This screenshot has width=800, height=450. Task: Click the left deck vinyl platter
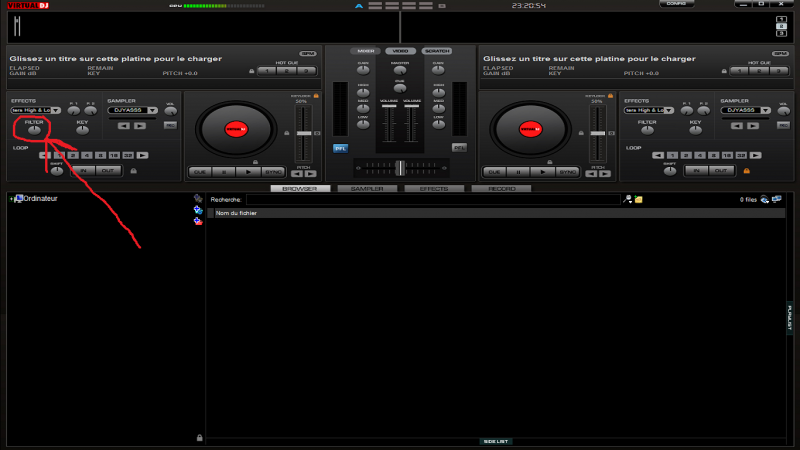coord(235,129)
